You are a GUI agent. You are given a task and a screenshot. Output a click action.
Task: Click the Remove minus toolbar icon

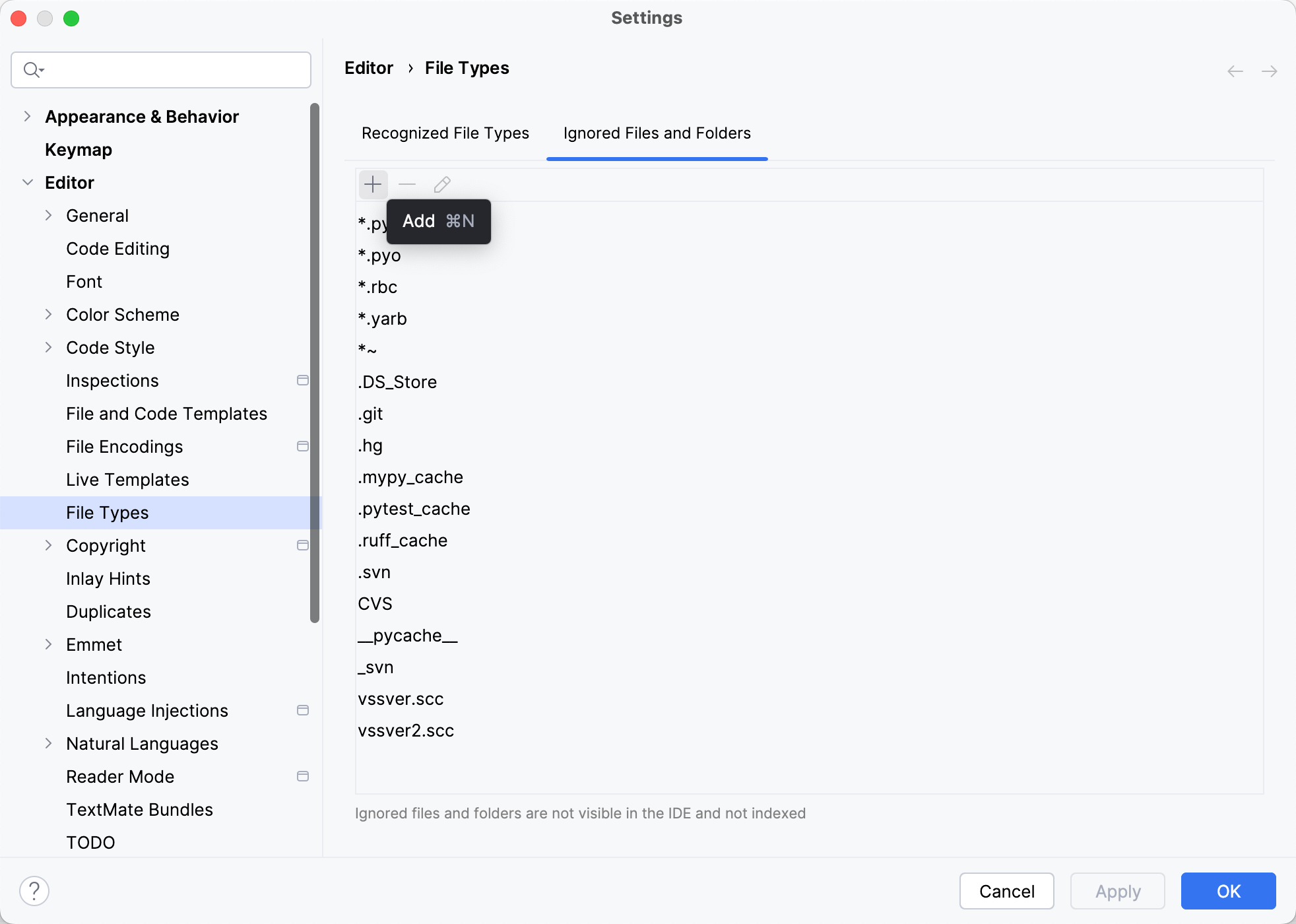pos(407,184)
